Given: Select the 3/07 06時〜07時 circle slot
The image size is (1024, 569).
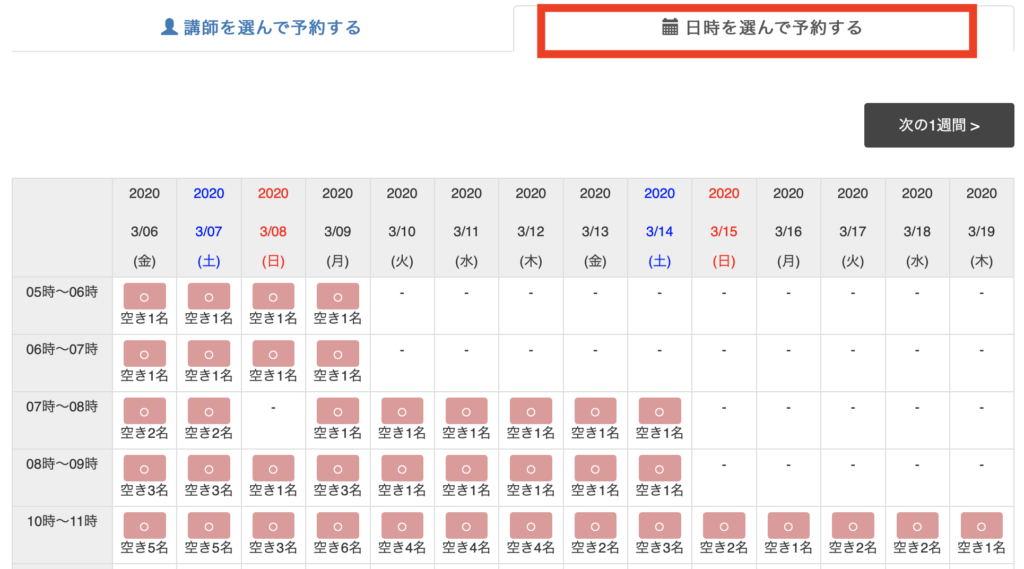Looking at the screenshot, I should pyautogui.click(x=209, y=354).
